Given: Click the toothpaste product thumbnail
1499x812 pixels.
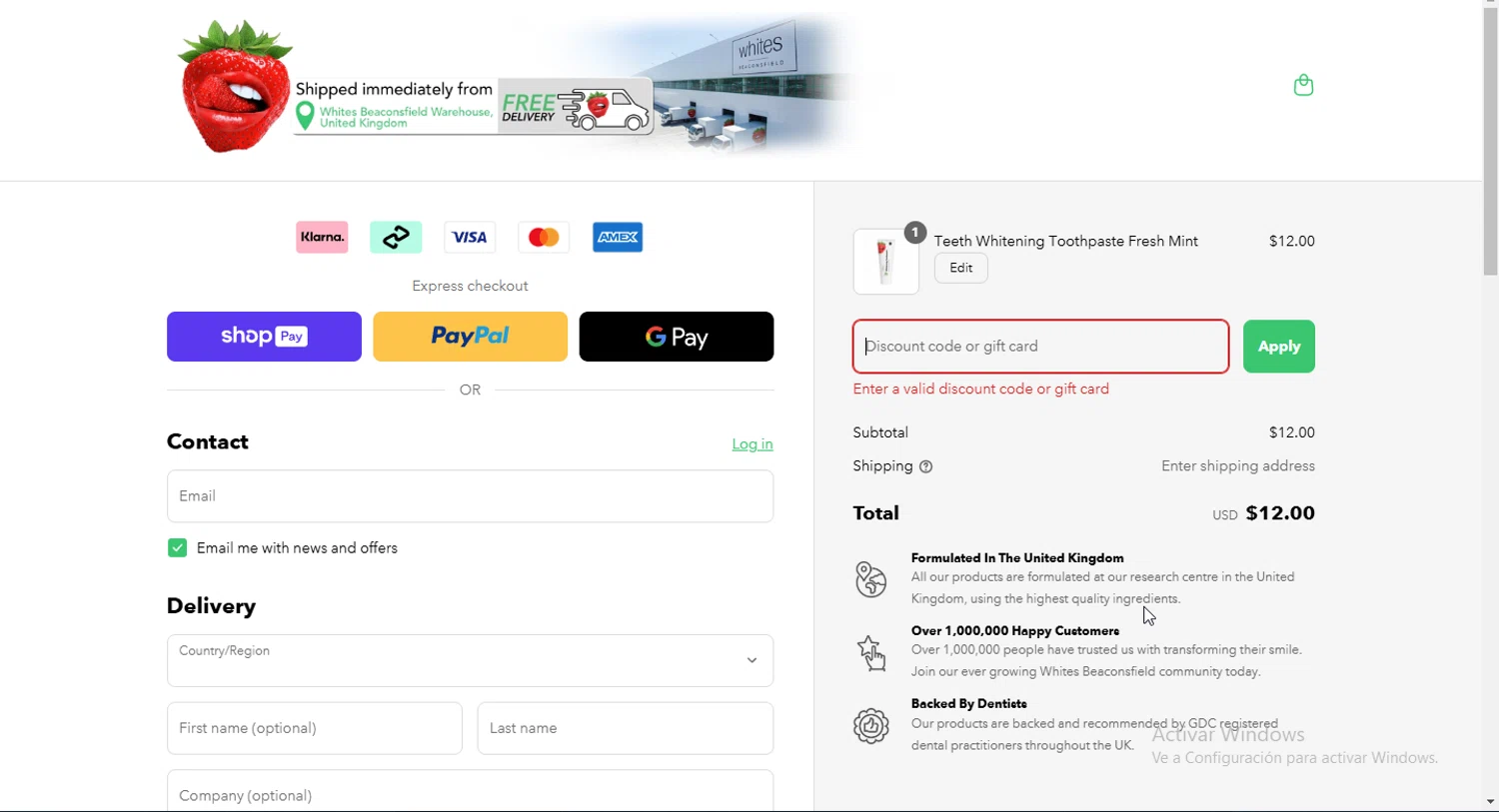Looking at the screenshot, I should (885, 262).
